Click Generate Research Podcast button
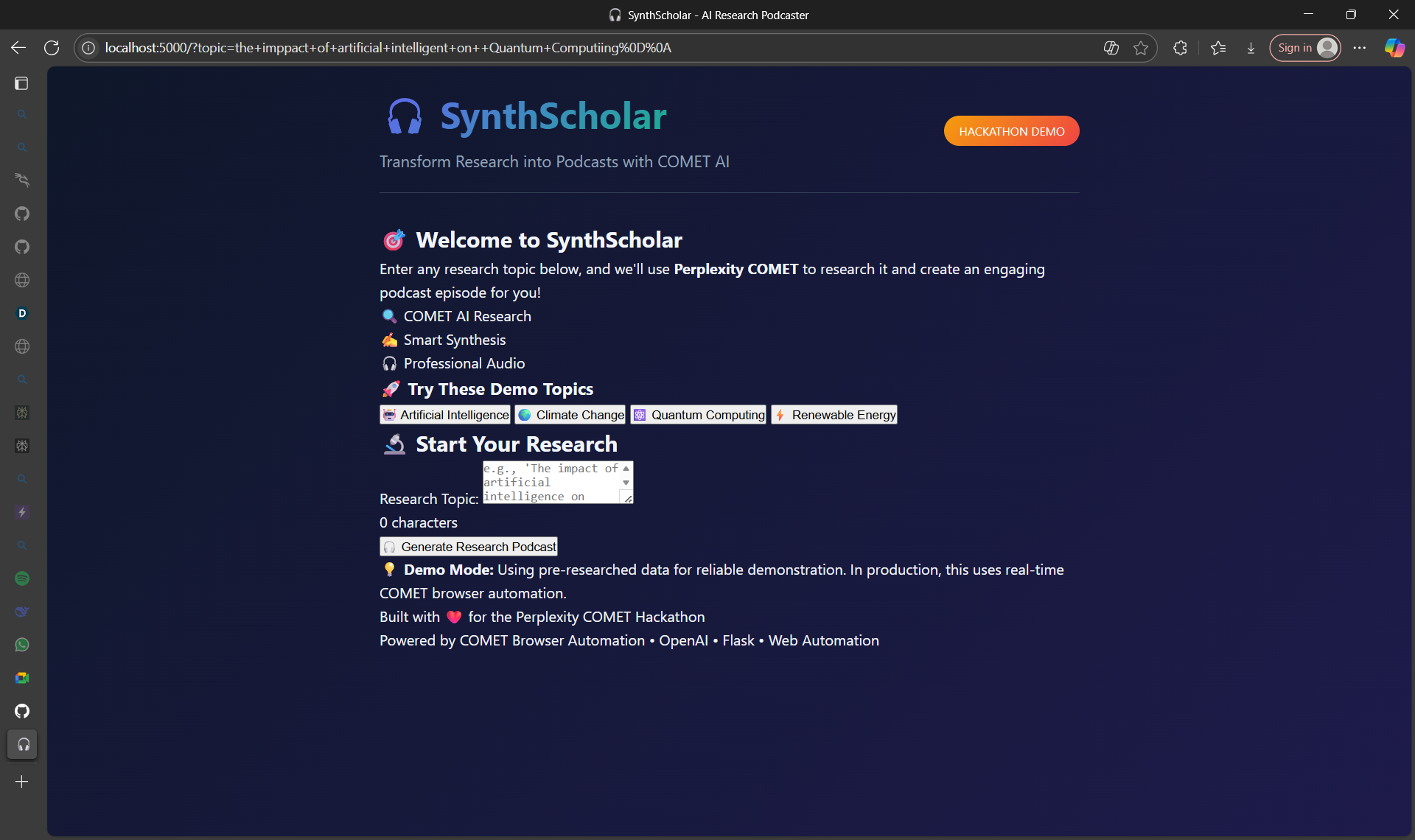The image size is (1415, 840). (x=469, y=547)
